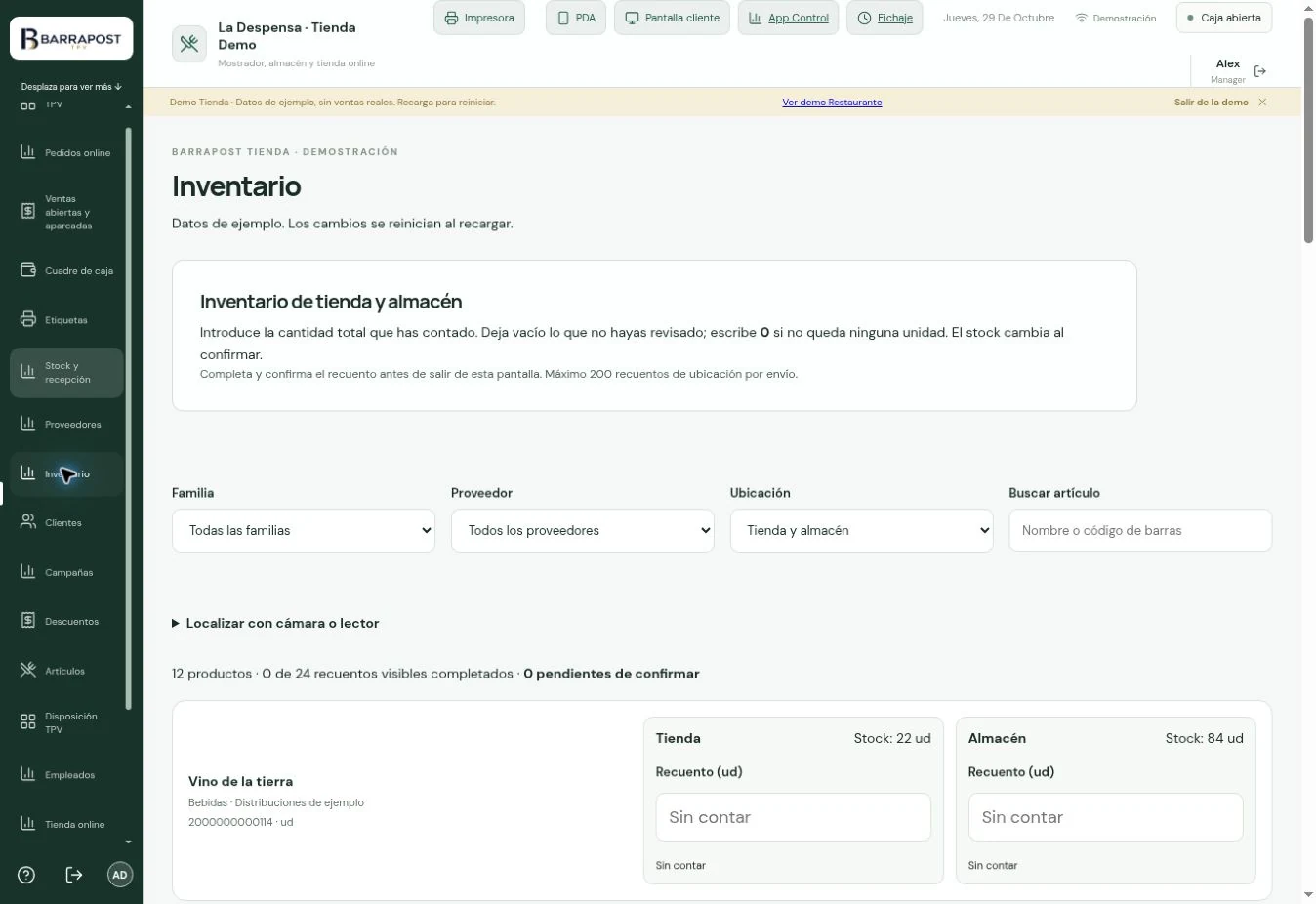
Task: Click the PDA button
Action: (x=576, y=18)
